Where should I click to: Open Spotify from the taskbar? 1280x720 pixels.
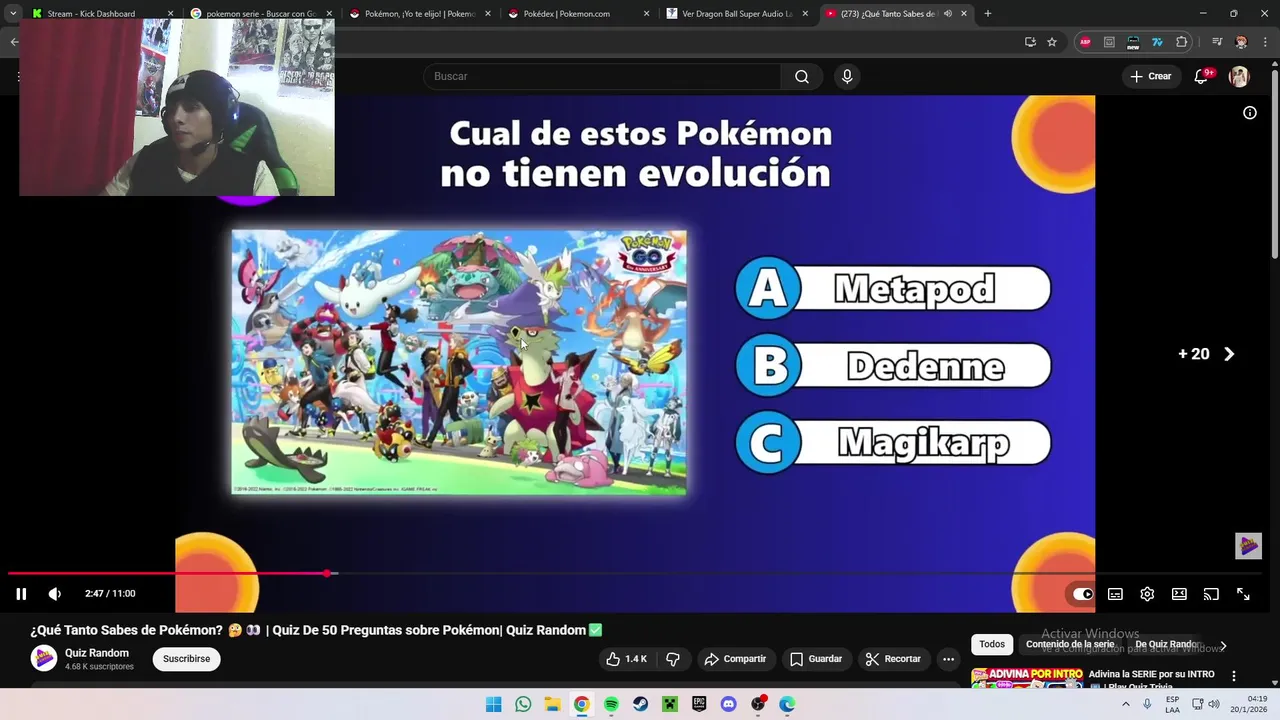click(x=611, y=704)
